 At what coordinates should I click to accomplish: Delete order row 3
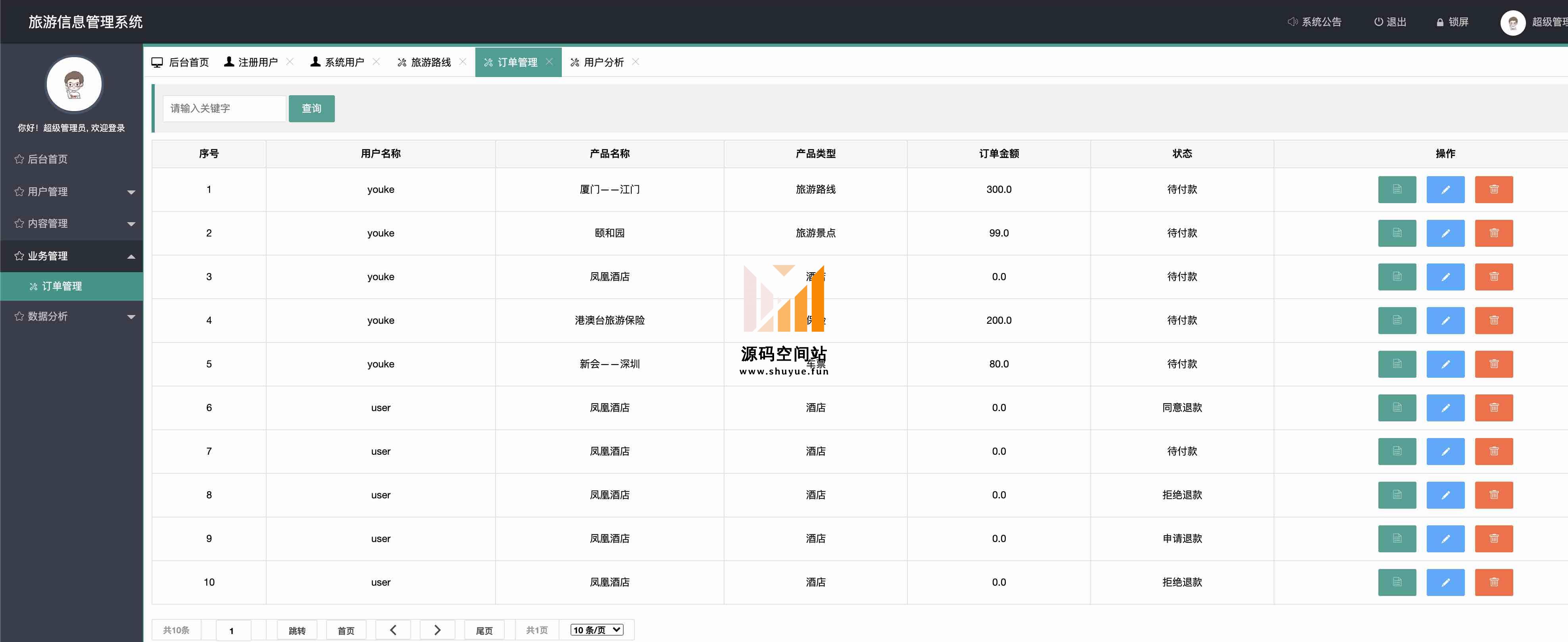point(1494,277)
